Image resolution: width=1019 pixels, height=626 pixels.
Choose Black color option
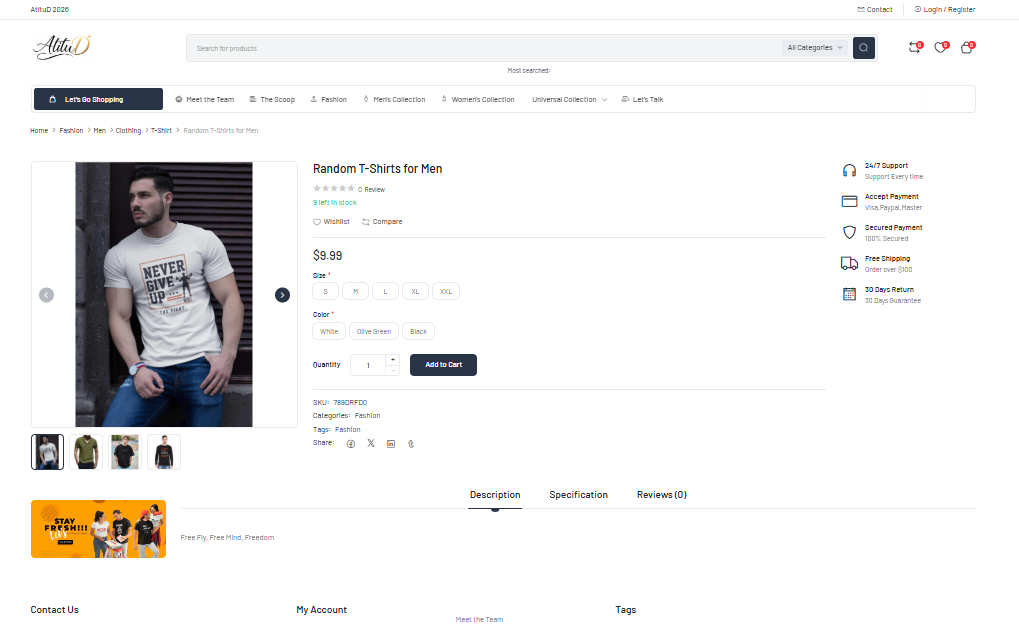(419, 331)
